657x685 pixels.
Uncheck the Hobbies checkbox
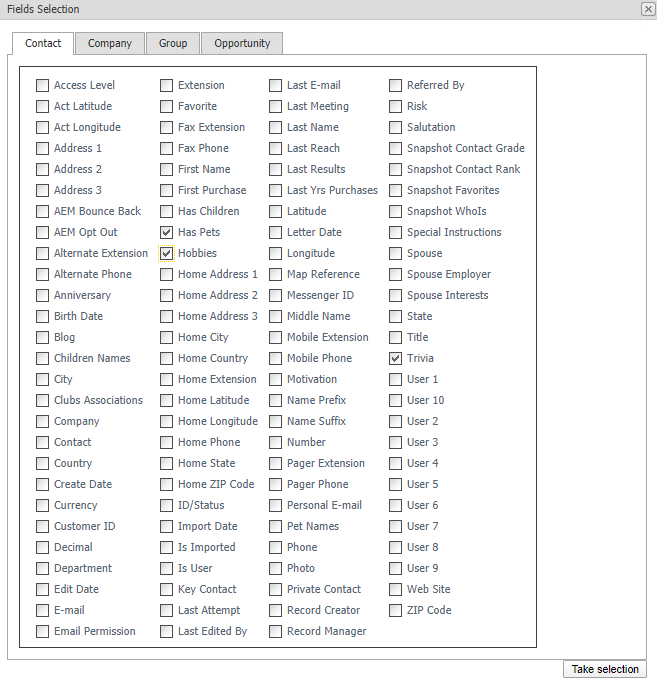coord(166,253)
